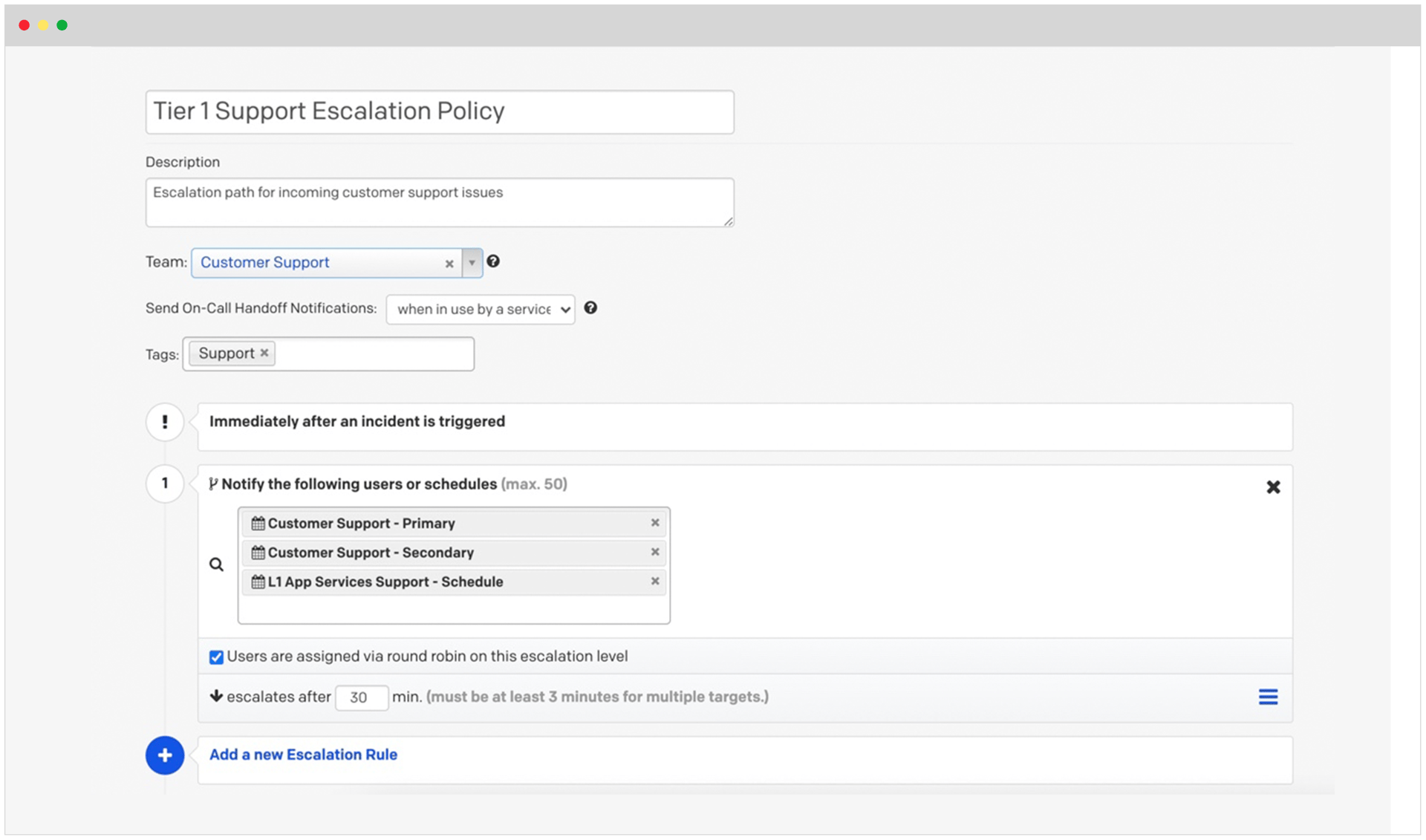Remove the Support tag

(264, 353)
